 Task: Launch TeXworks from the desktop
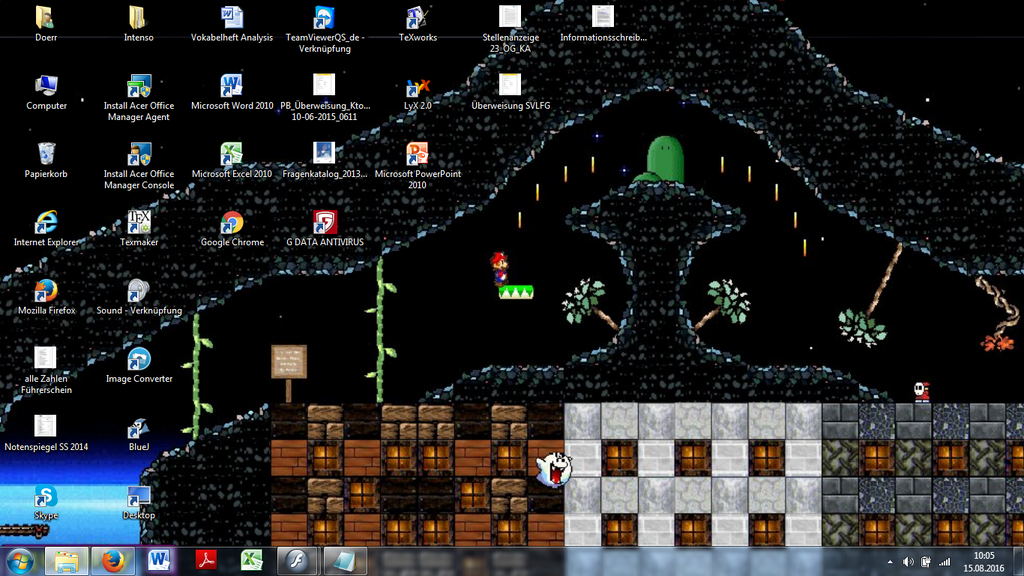coord(417,18)
